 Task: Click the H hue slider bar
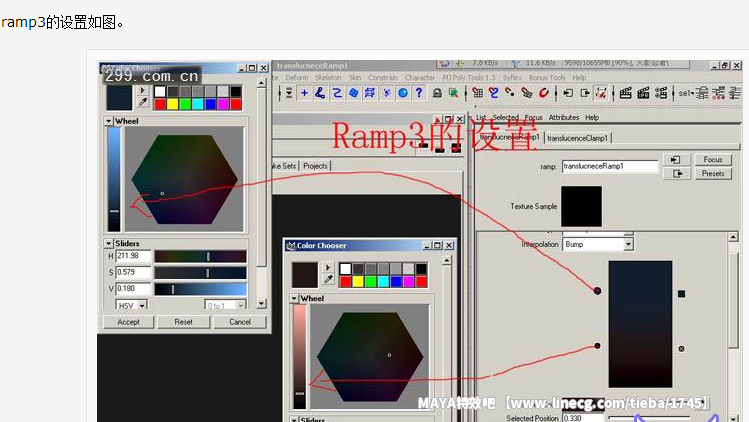[x=200, y=256]
